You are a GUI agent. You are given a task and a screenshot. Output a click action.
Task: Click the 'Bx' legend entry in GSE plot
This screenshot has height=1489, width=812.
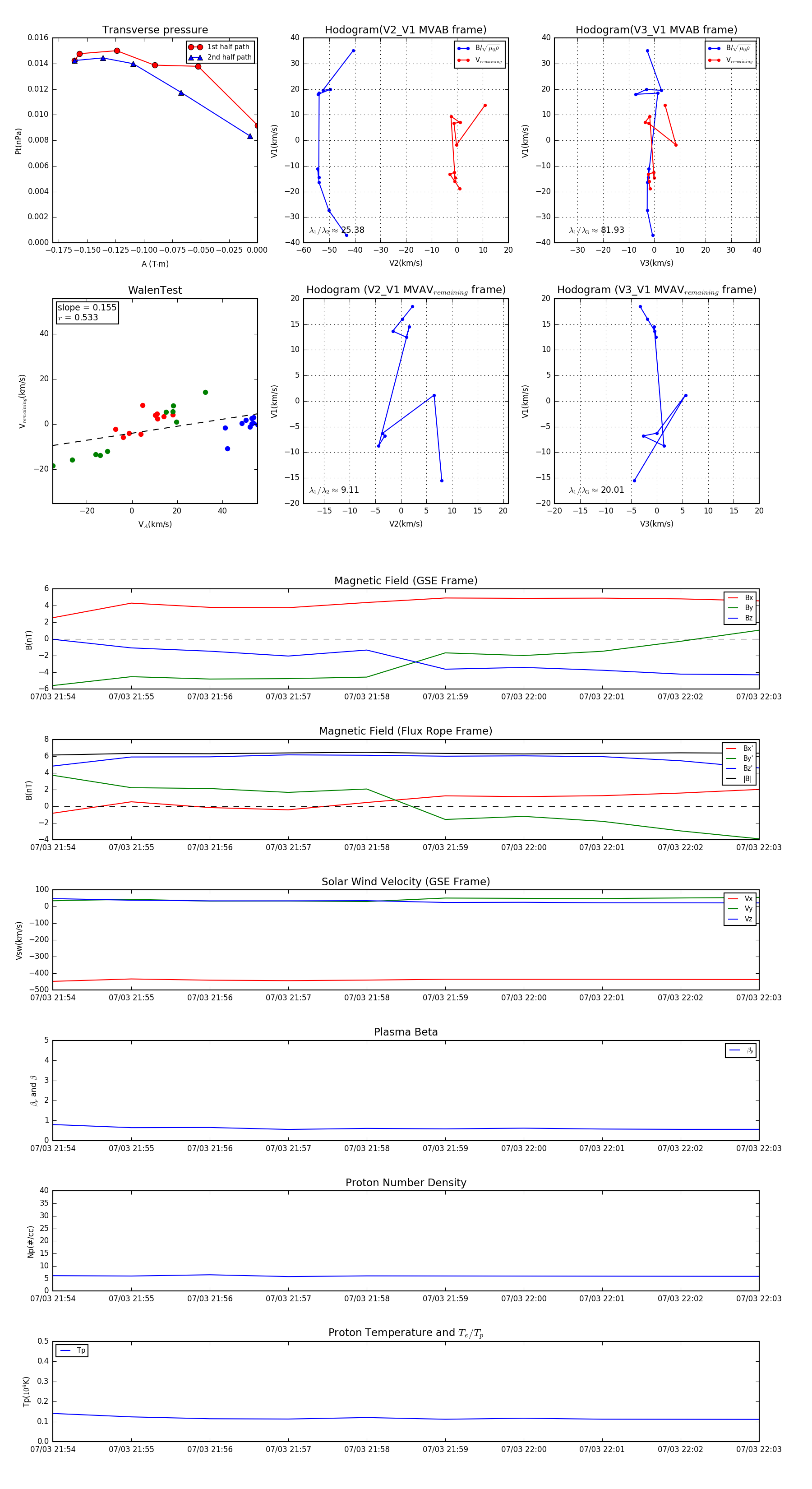[740, 598]
